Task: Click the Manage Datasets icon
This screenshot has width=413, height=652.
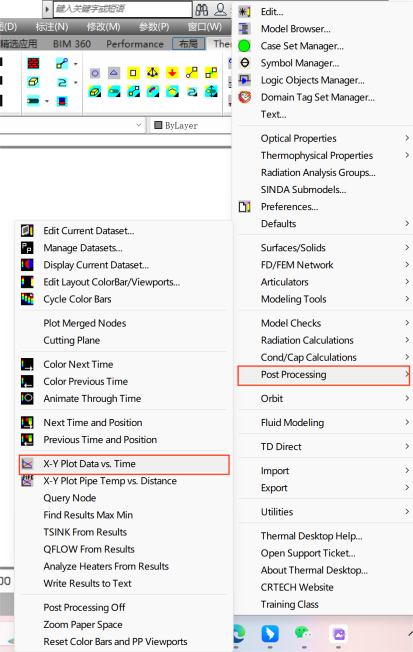Action: 27,248
